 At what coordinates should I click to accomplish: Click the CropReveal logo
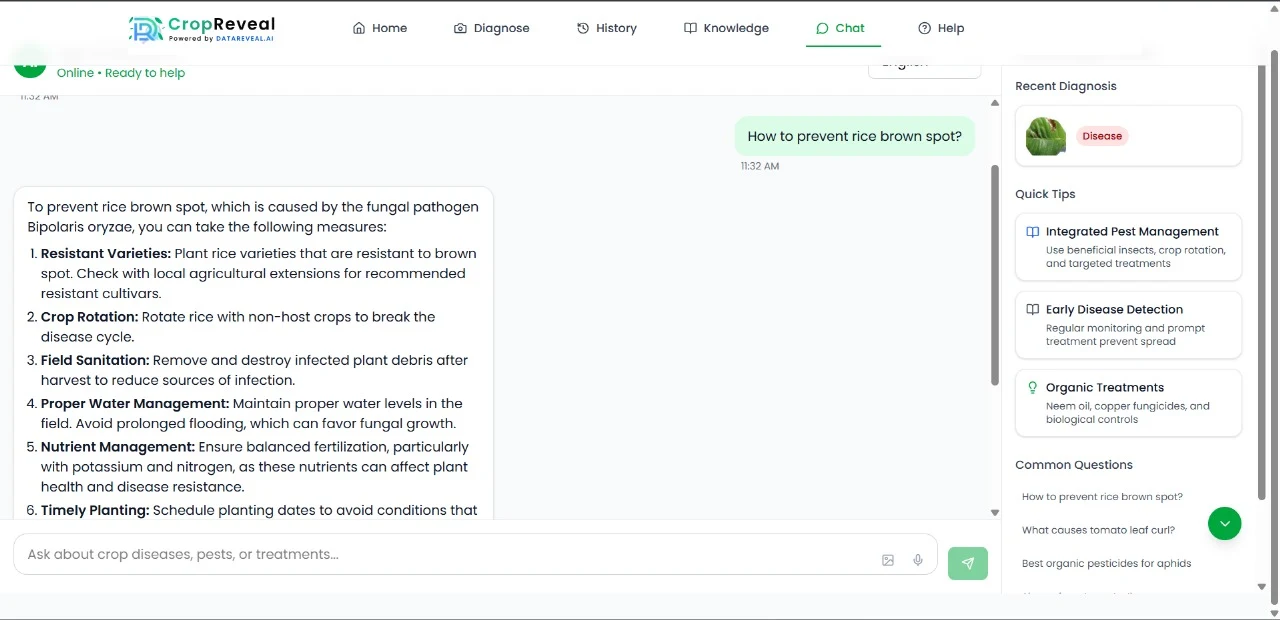[x=200, y=28]
